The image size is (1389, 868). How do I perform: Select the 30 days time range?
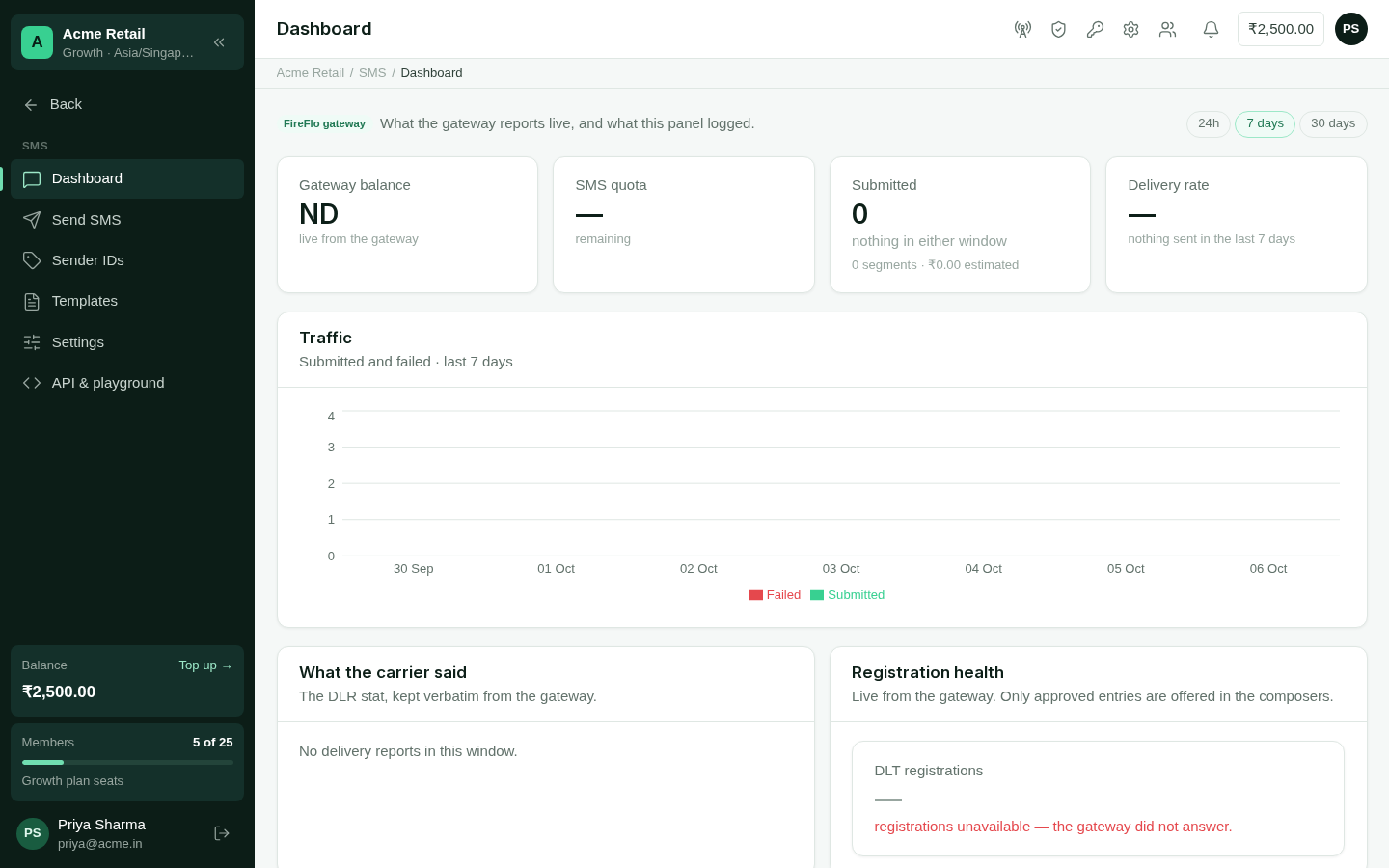tap(1333, 123)
